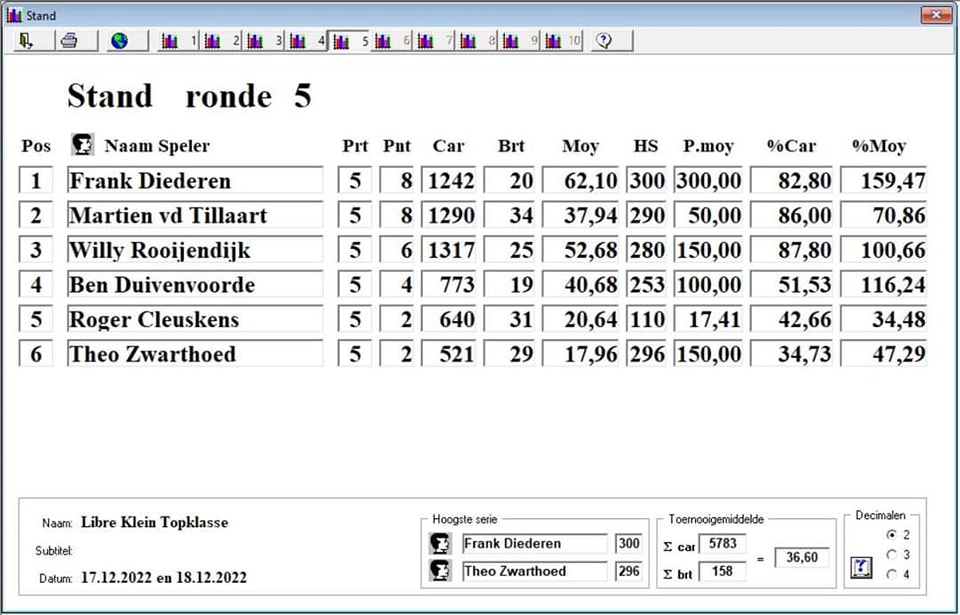Click the exit door icon in toolbar

click(x=26, y=41)
